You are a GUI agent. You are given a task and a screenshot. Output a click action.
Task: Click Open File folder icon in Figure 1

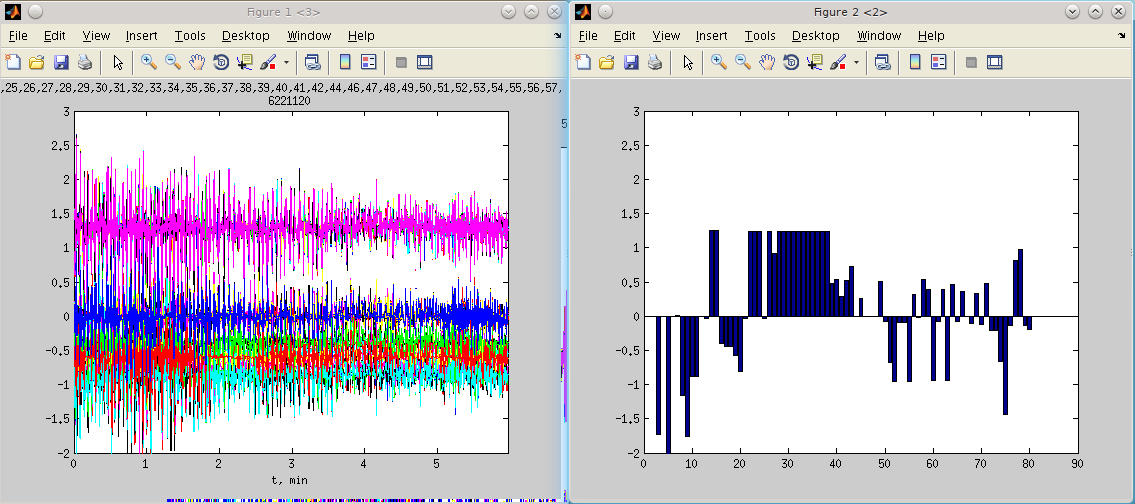[x=37, y=62]
